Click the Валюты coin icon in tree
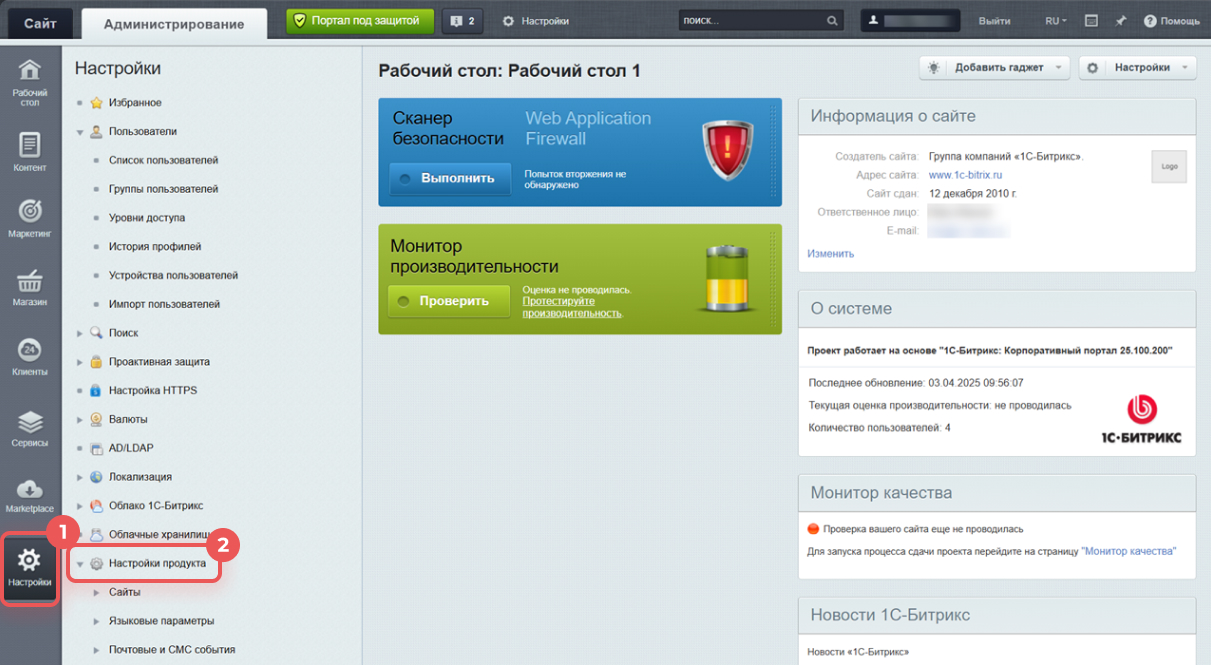The height and width of the screenshot is (665, 1211). tap(97, 419)
